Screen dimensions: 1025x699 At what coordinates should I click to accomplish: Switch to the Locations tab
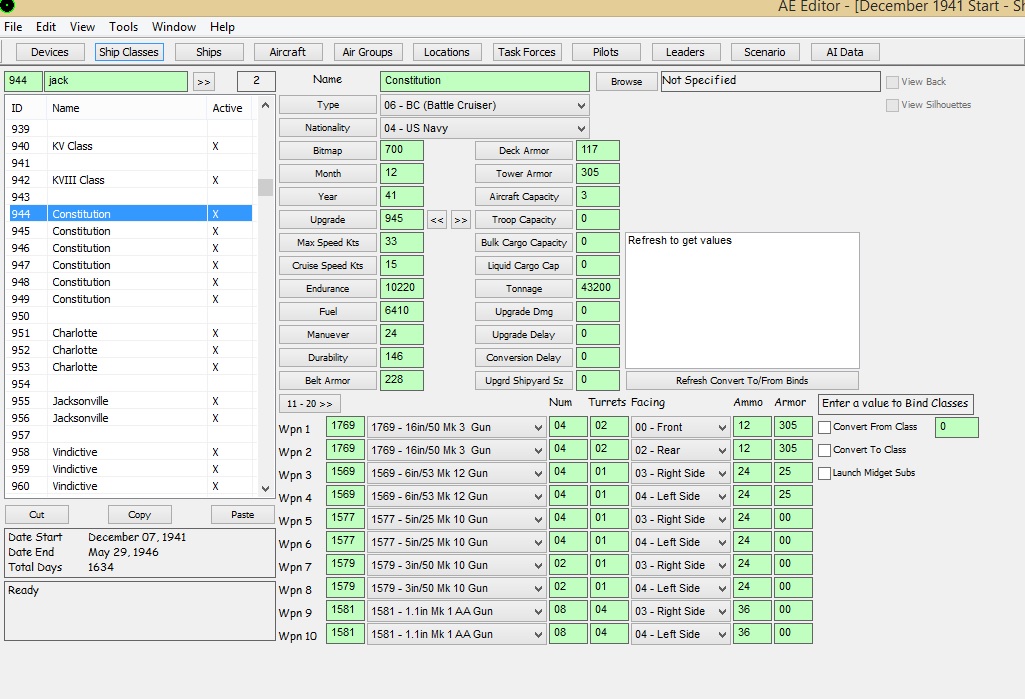[446, 52]
